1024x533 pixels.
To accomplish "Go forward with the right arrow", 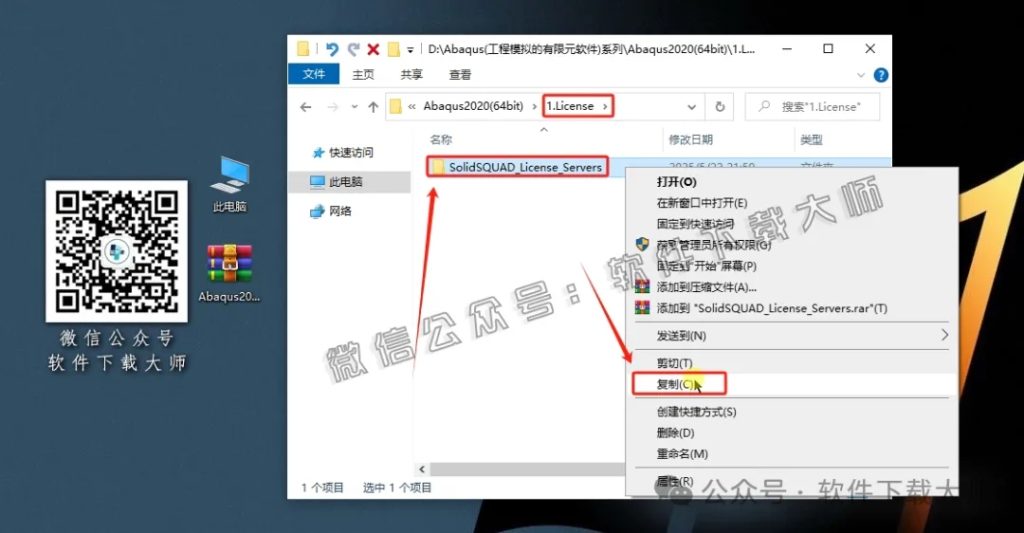I will (332, 106).
